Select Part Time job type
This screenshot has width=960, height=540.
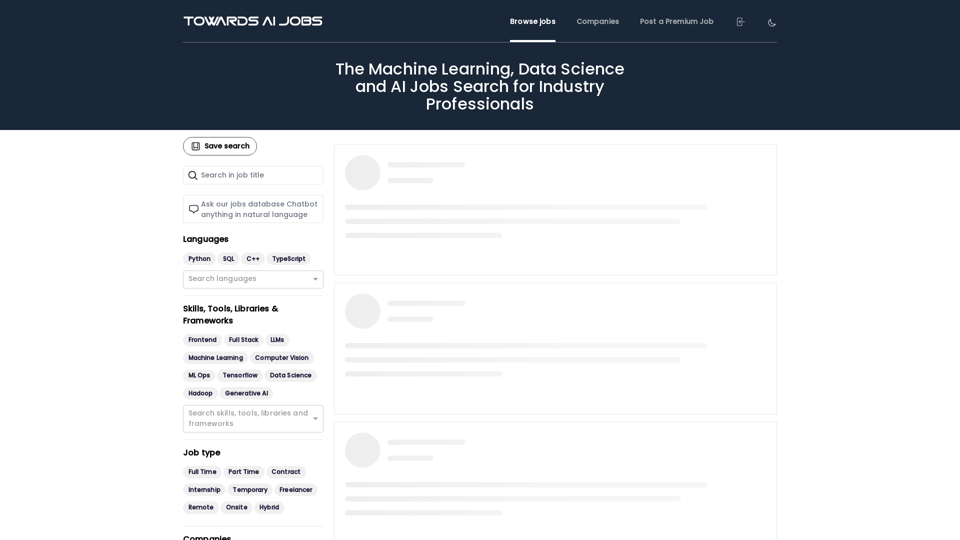click(x=244, y=472)
